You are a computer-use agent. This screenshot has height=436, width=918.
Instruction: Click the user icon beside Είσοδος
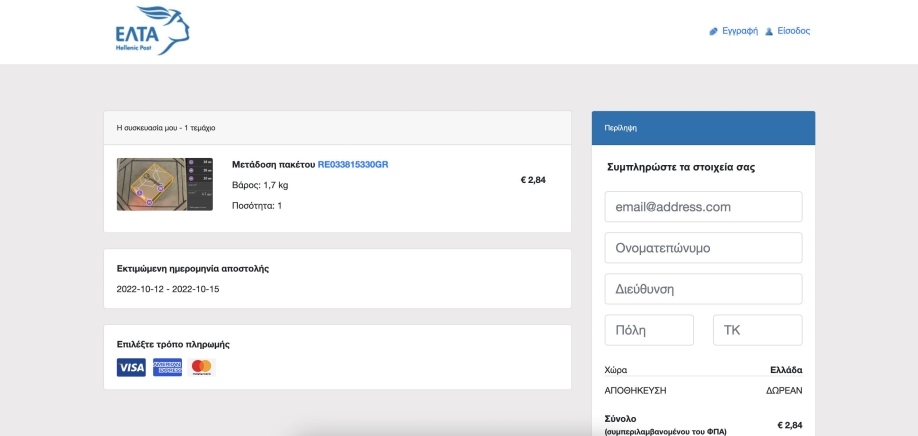coord(769,31)
